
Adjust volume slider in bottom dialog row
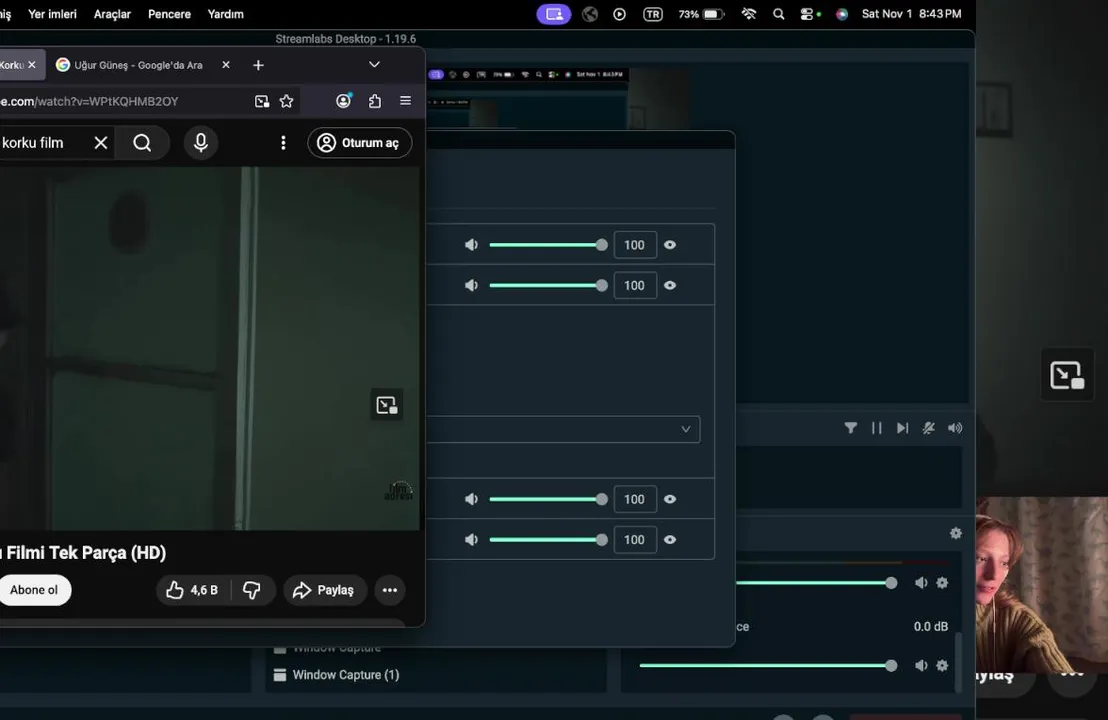pos(545,540)
